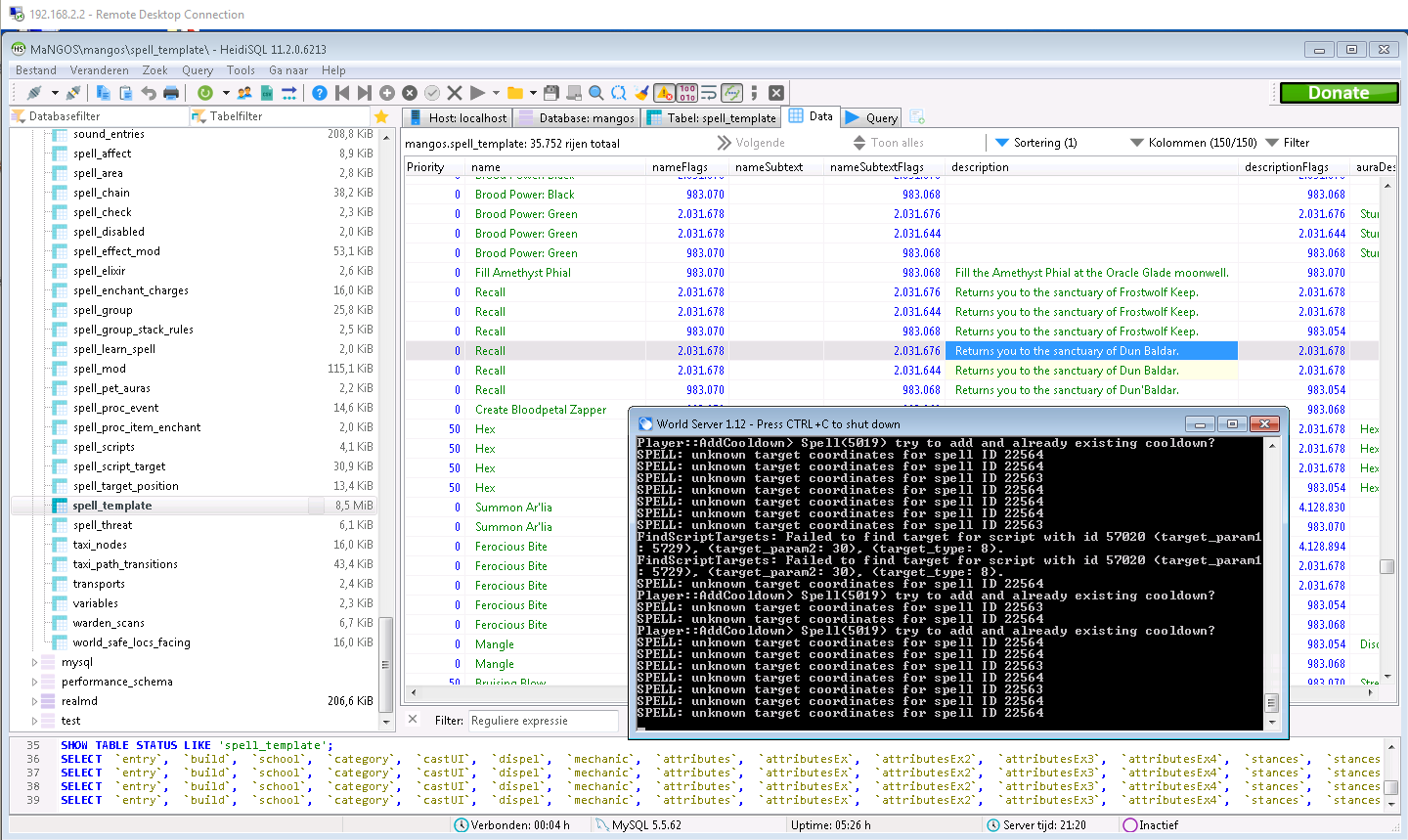Viewport: 1408px width, 840px height.
Task: Toggle the binary 100/010 display button
Action: tap(687, 93)
